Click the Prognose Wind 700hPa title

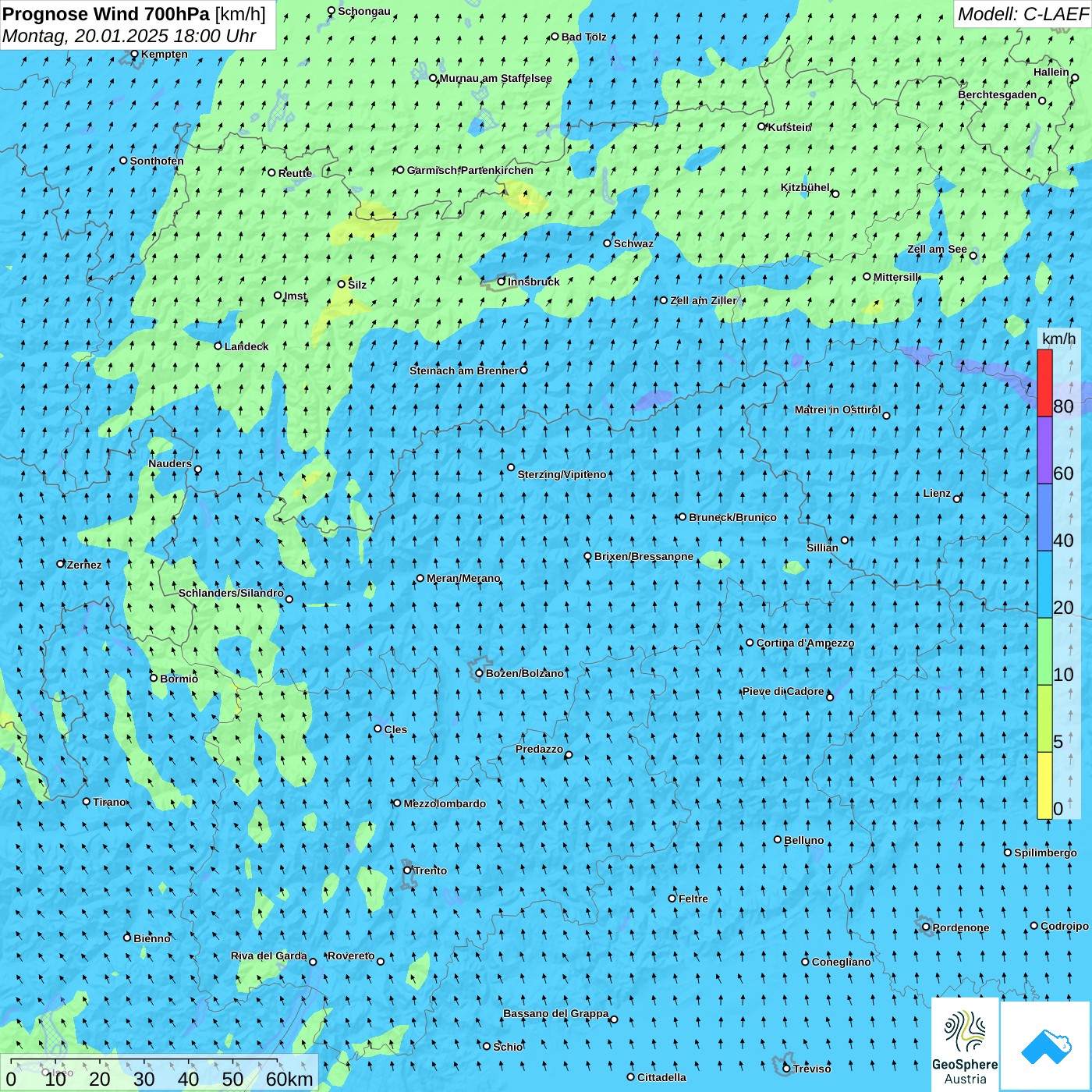coord(106,13)
